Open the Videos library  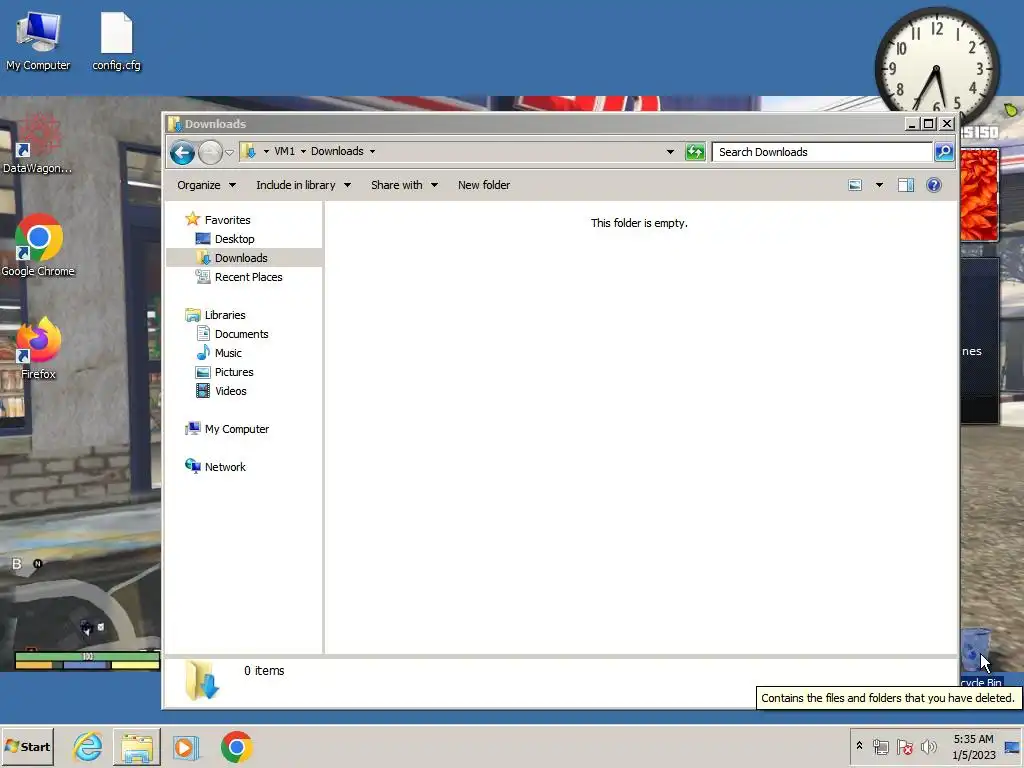231,391
